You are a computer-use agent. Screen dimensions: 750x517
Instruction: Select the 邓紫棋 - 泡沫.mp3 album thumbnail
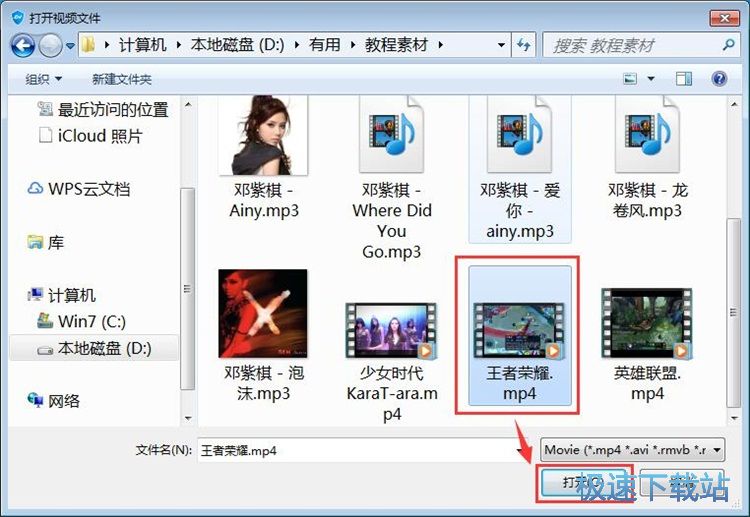coord(263,313)
